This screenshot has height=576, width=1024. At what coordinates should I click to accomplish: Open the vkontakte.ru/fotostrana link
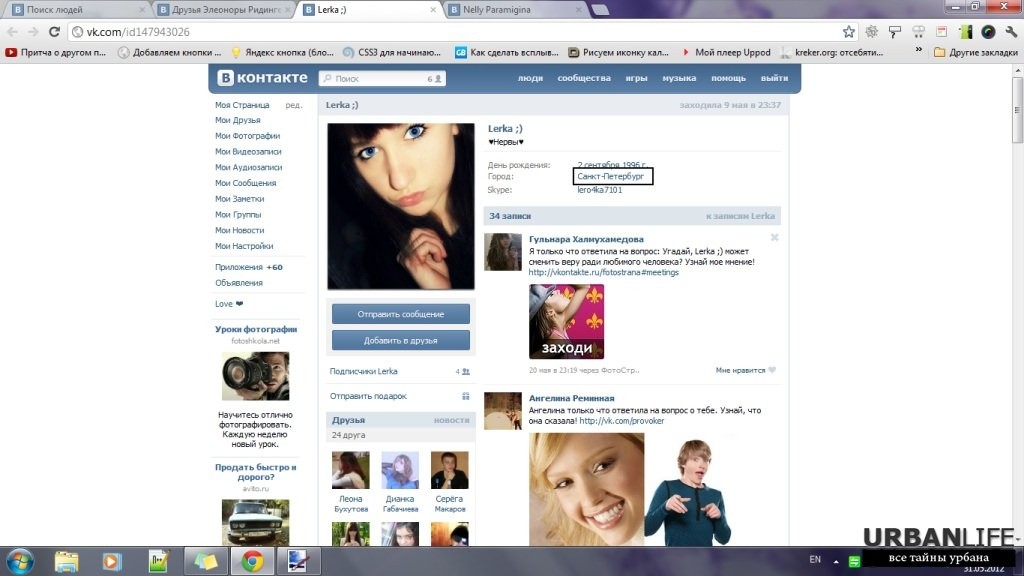coord(603,272)
